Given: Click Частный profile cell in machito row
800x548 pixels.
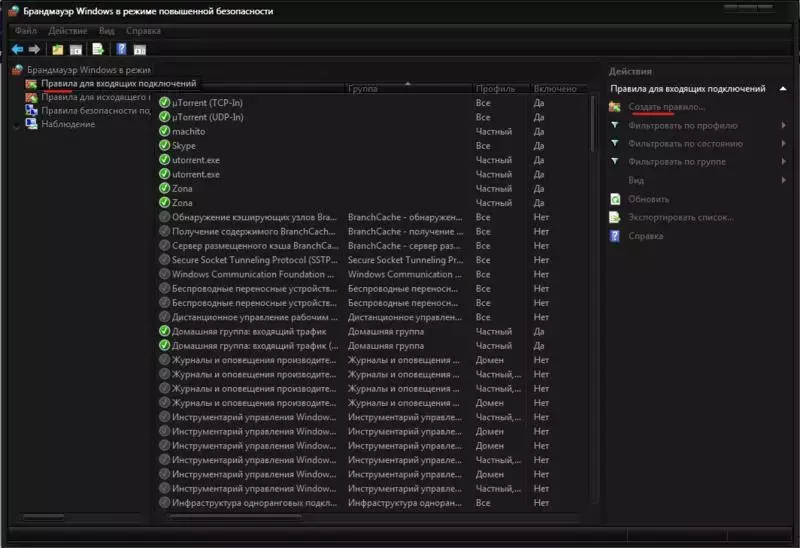Looking at the screenshot, I should pos(493,131).
